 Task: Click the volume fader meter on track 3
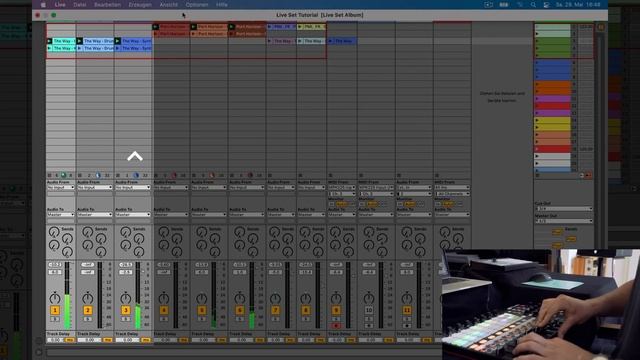pyautogui.click(x=138, y=295)
